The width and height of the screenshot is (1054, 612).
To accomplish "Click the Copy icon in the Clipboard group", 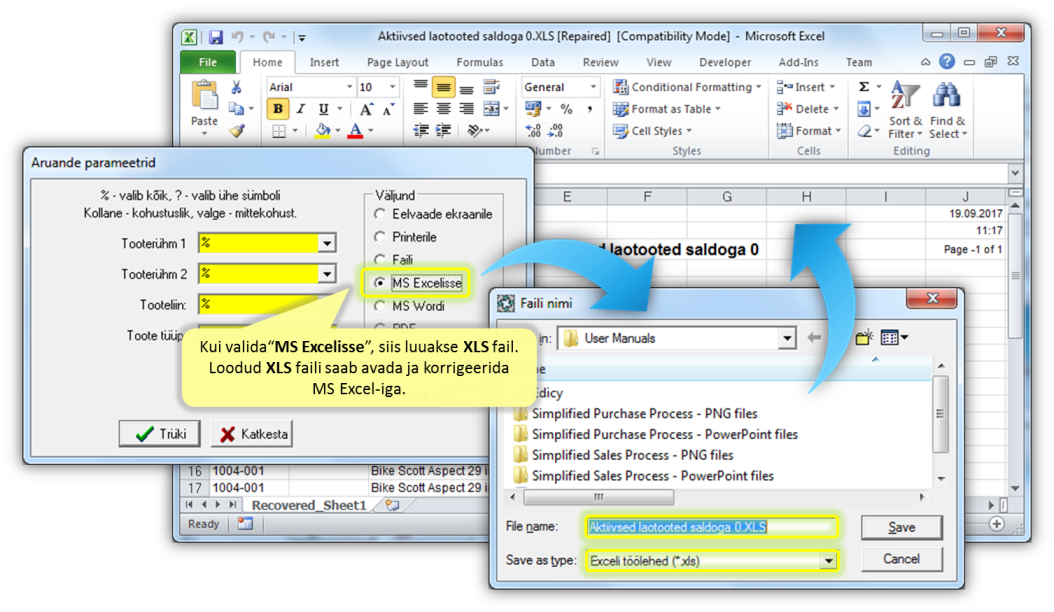I will (236, 109).
